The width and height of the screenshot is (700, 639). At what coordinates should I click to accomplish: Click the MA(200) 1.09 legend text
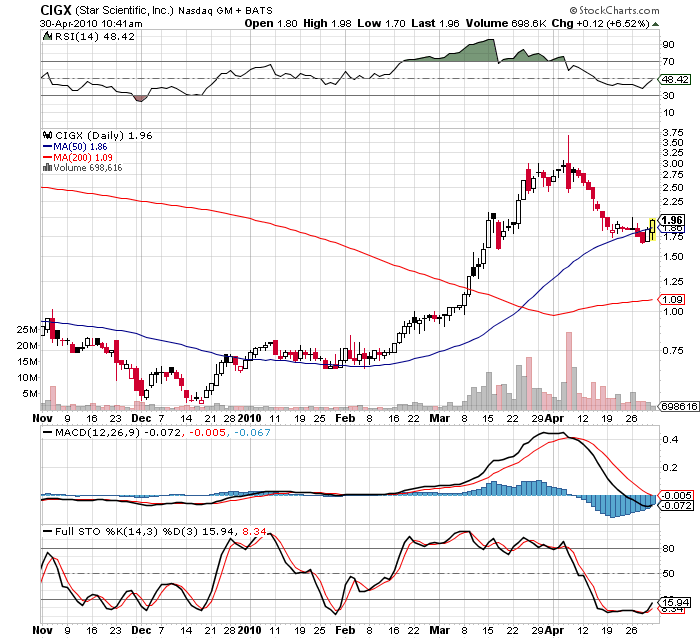83,157
